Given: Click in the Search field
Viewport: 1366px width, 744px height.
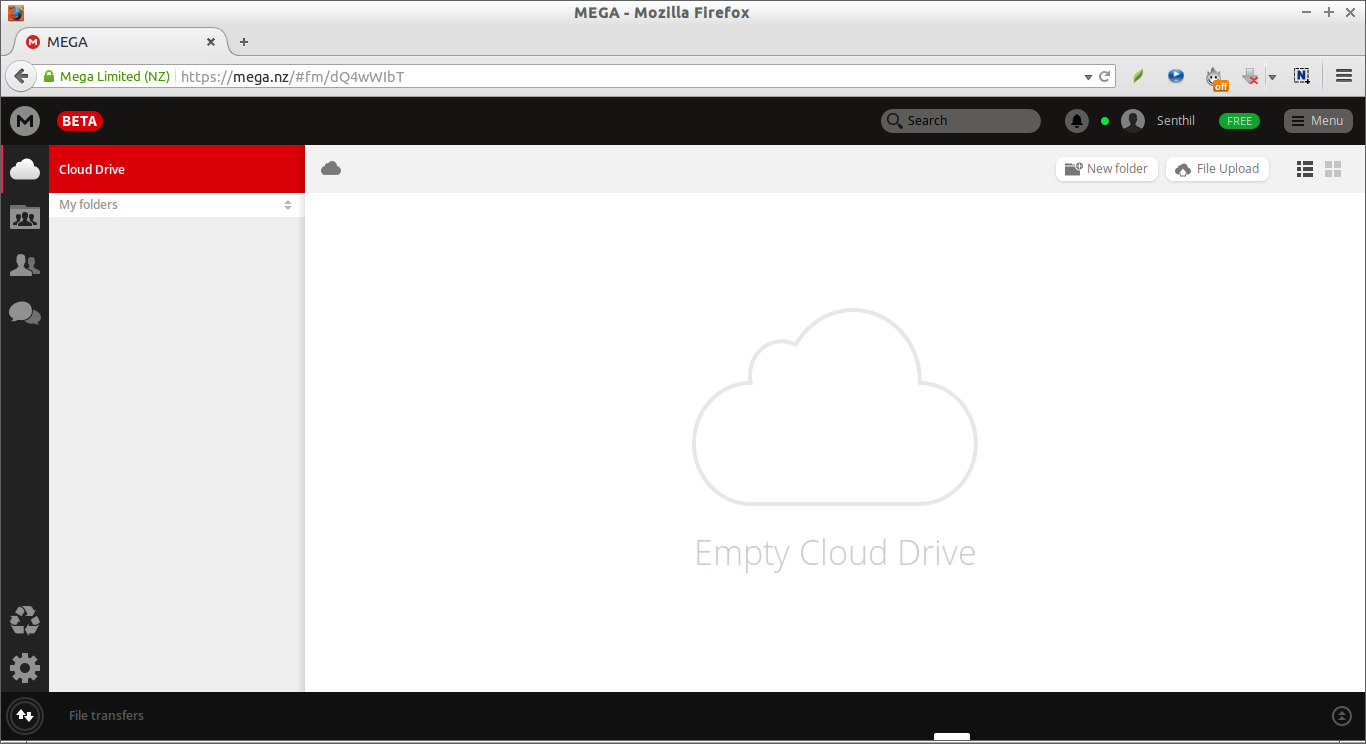Looking at the screenshot, I should tap(961, 121).
